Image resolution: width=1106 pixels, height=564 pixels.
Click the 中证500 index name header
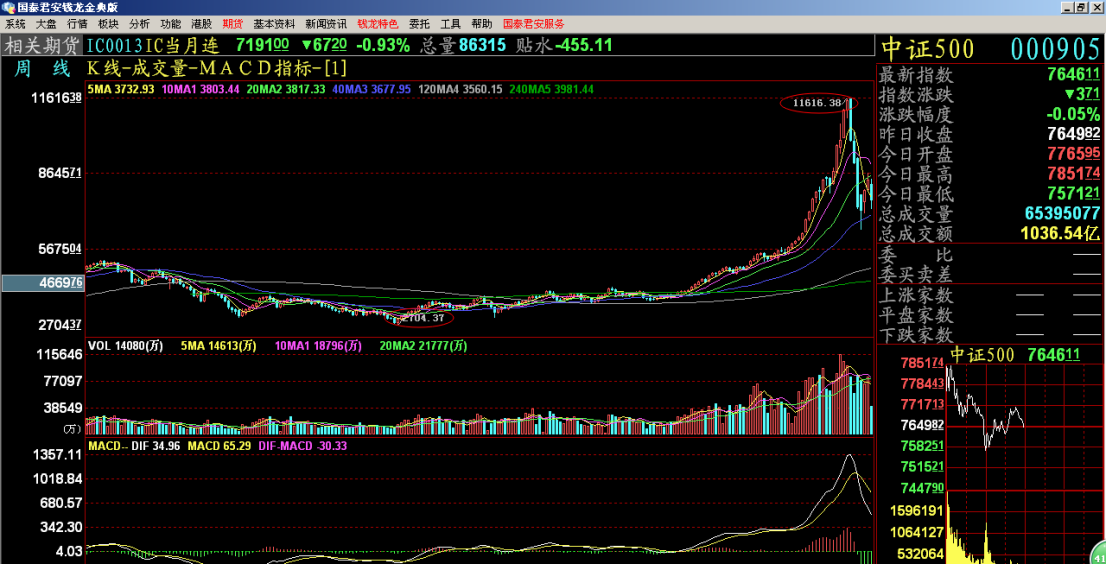click(x=928, y=48)
